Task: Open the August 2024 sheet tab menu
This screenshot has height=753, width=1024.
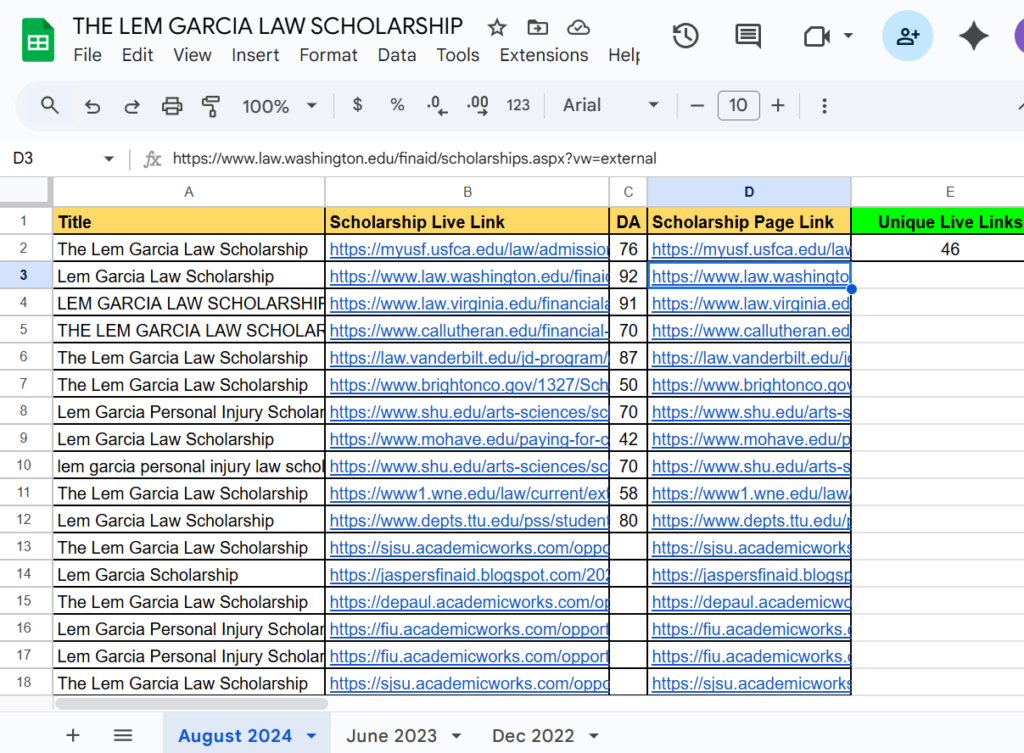Action: [311, 736]
